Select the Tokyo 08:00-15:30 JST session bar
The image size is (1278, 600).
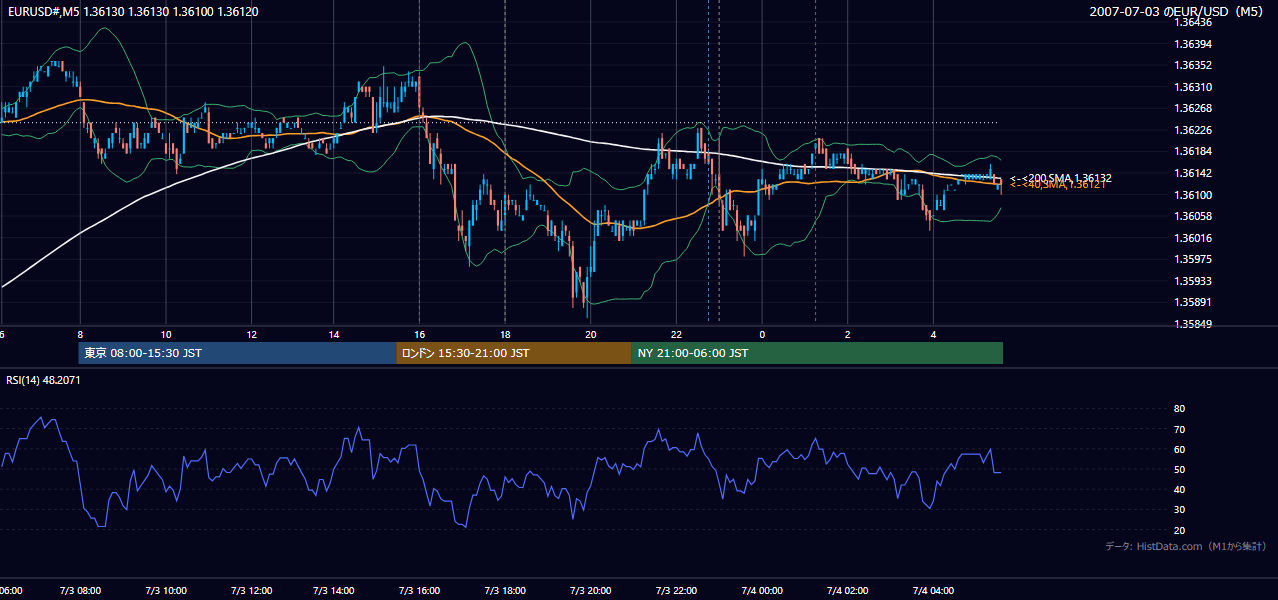(x=237, y=353)
